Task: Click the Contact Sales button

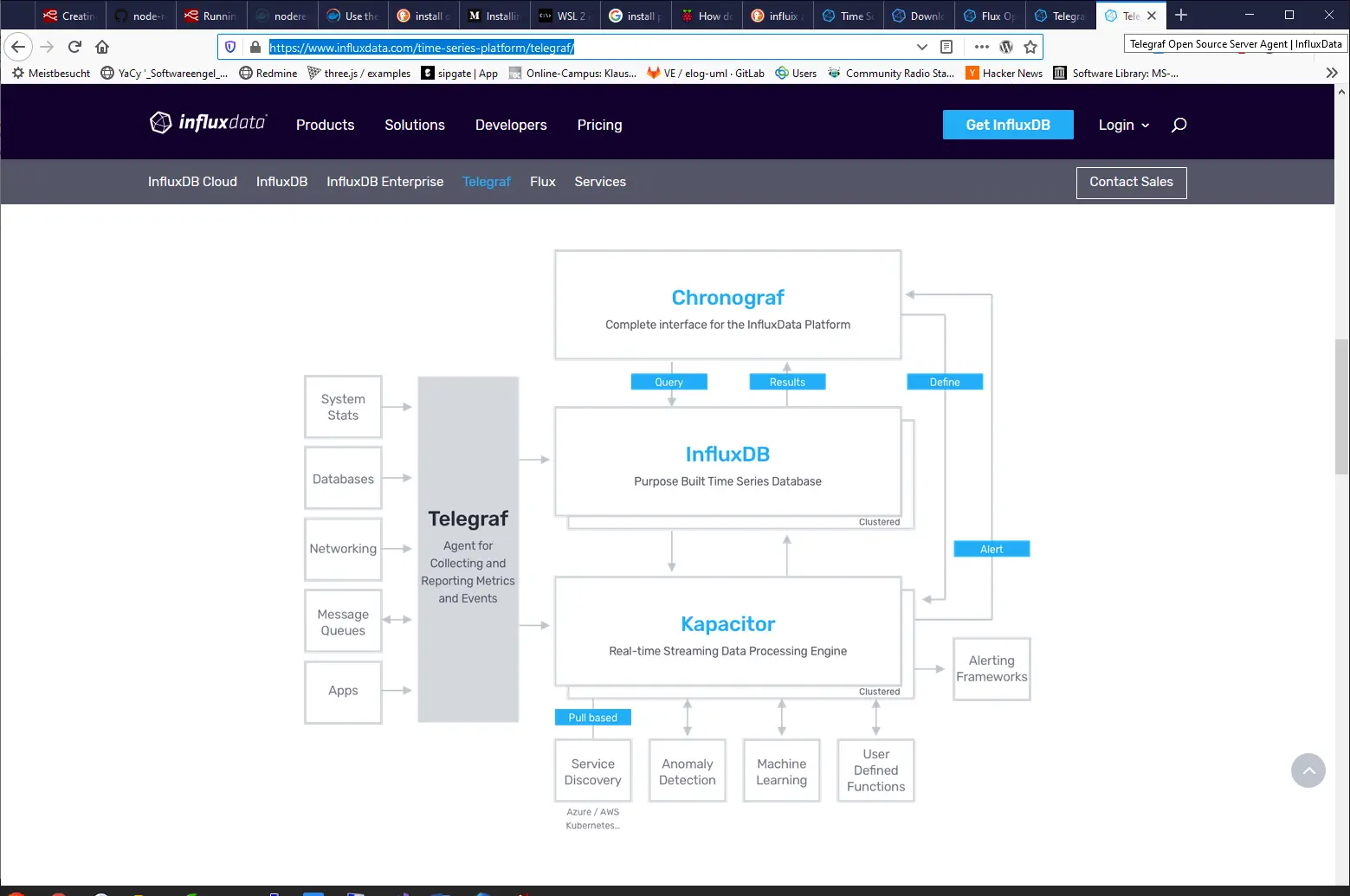Action: coord(1131,182)
